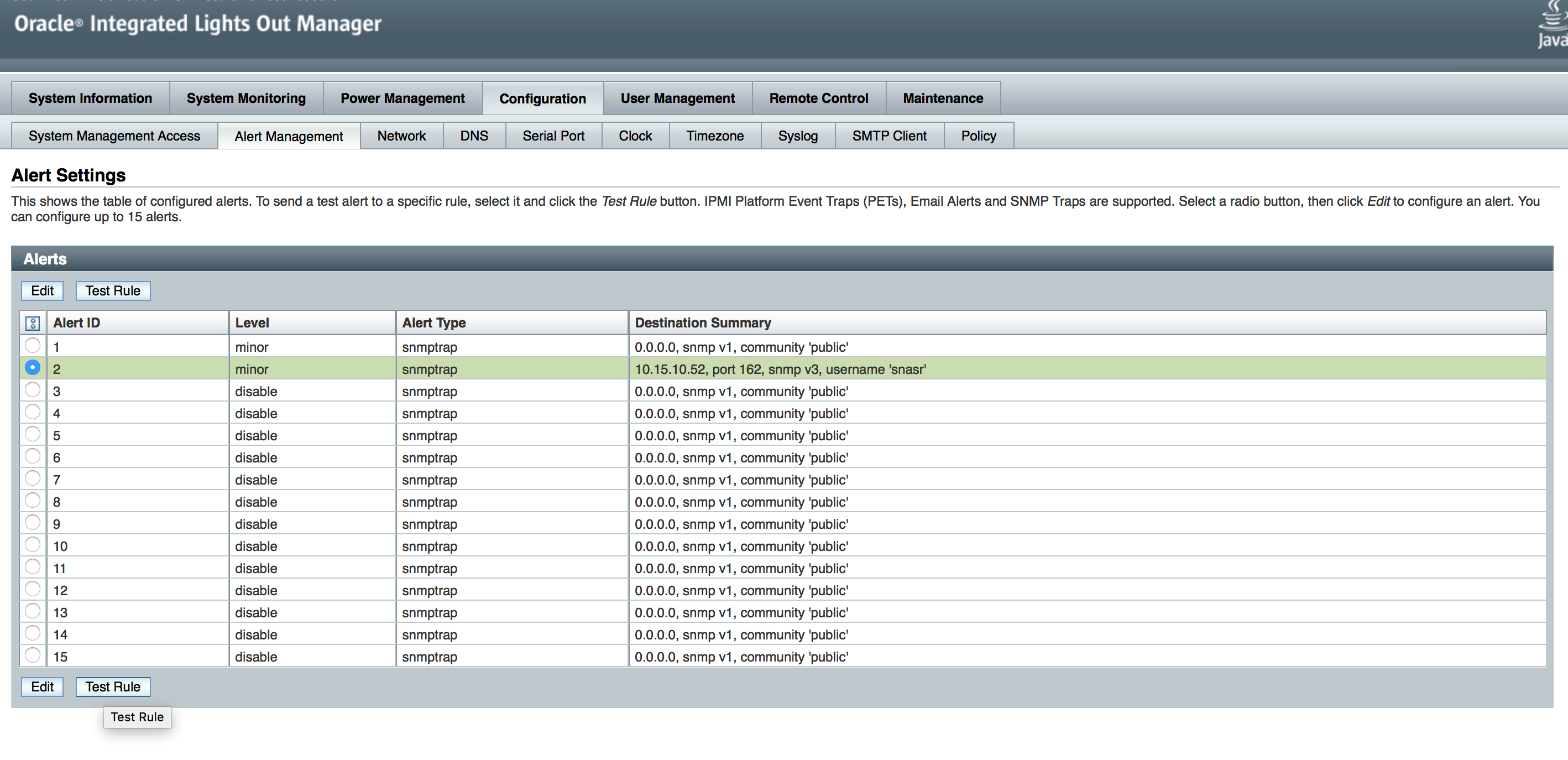Click the selection column header icon
The height and width of the screenshot is (760, 1568).
[x=33, y=323]
